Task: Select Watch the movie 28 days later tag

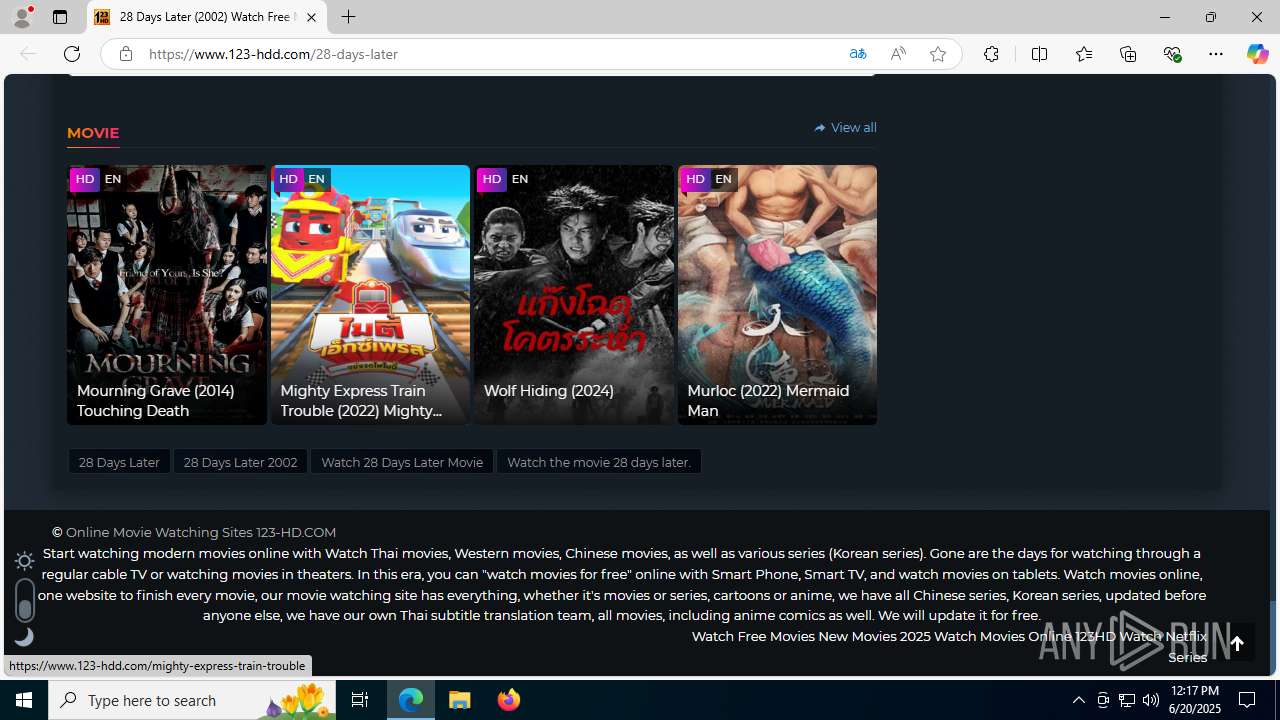Action: coord(599,462)
